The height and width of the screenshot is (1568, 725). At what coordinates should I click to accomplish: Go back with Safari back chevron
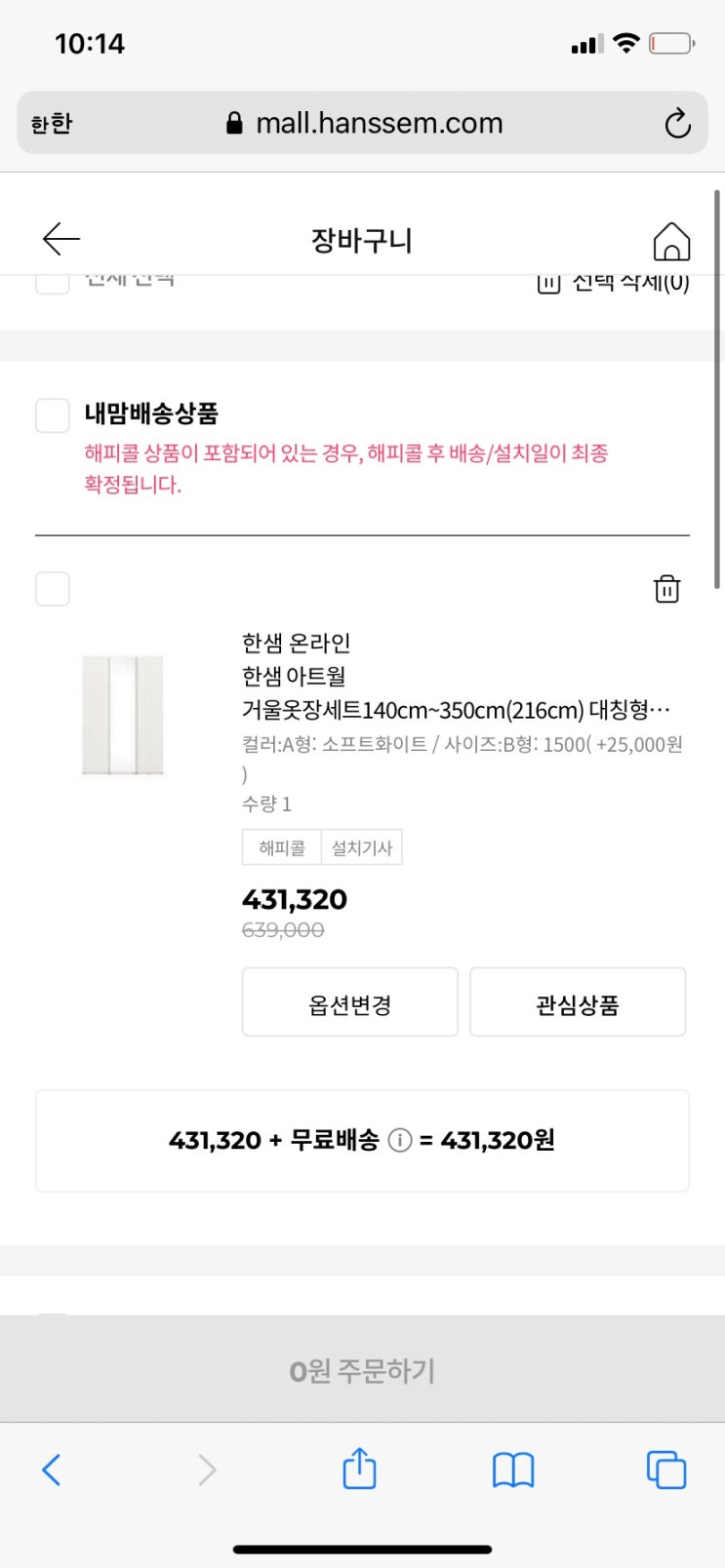point(52,1470)
